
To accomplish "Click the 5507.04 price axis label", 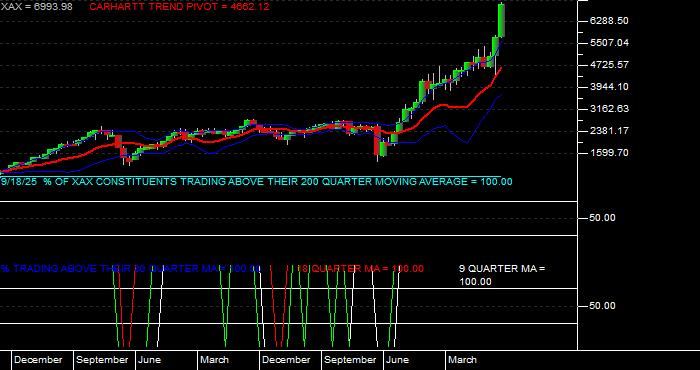I will pos(609,43).
